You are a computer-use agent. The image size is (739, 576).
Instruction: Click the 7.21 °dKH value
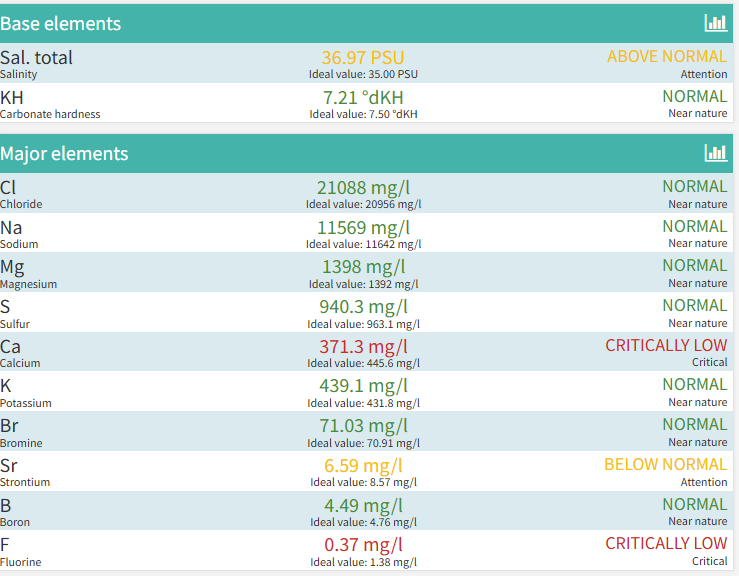pos(363,98)
